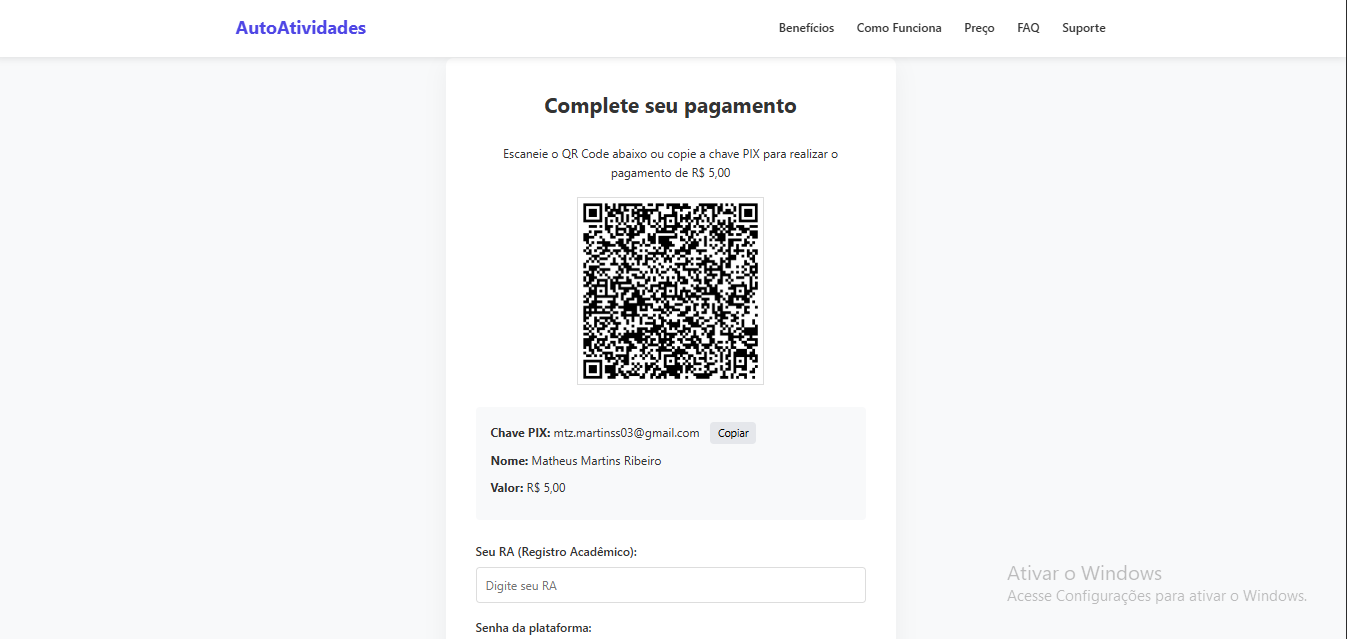This screenshot has width=1347, height=639.
Task: Click the 'Complete seu pagamento' heading
Action: (x=670, y=106)
